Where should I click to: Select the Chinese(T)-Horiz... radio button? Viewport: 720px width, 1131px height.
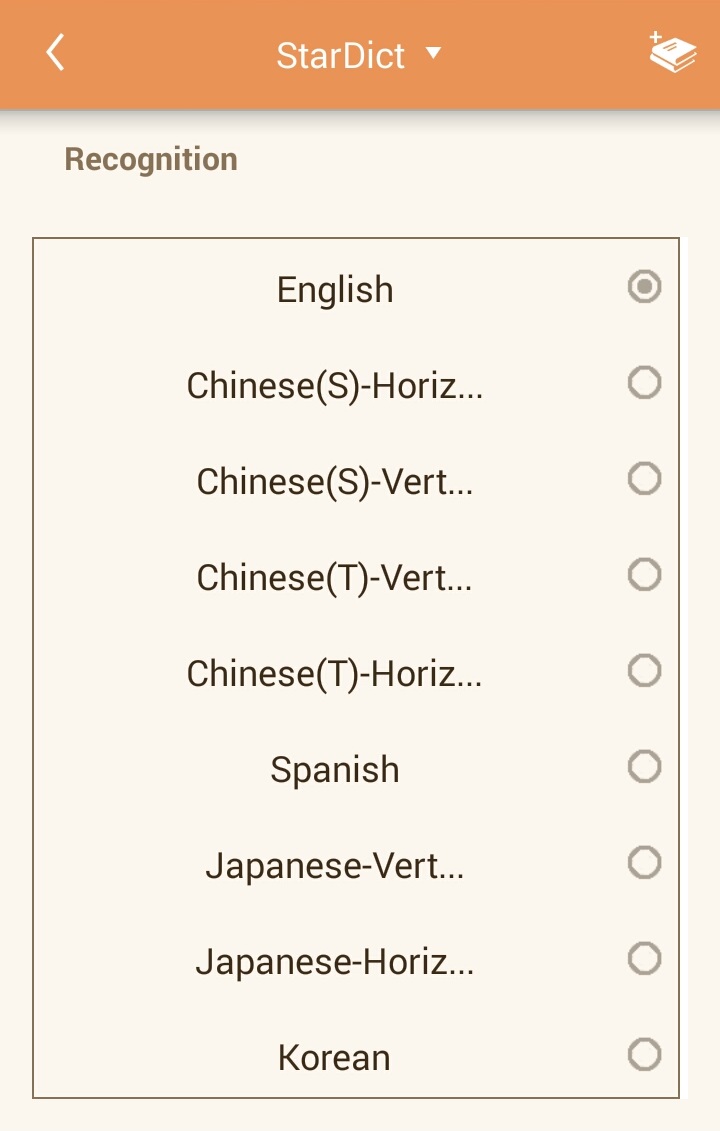click(644, 670)
